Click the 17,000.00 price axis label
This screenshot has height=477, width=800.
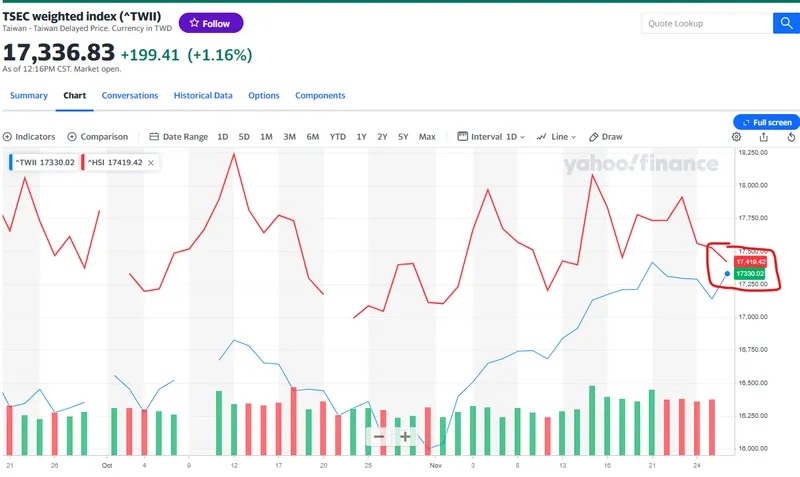click(x=753, y=317)
